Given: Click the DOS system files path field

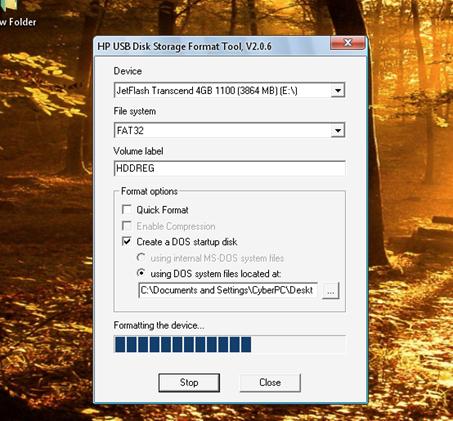Looking at the screenshot, I should tap(228, 290).
